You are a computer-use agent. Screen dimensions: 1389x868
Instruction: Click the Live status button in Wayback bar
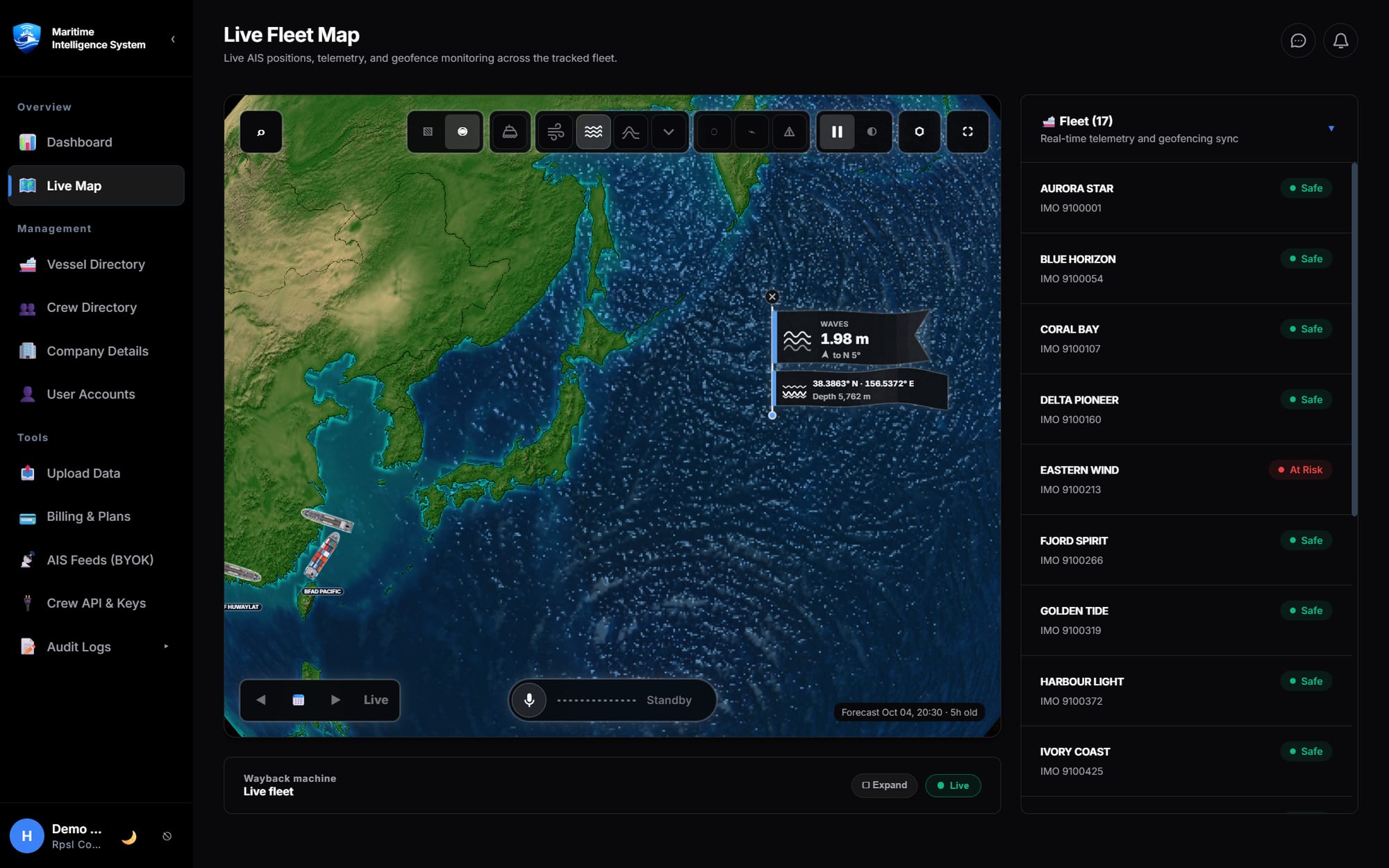[953, 785]
